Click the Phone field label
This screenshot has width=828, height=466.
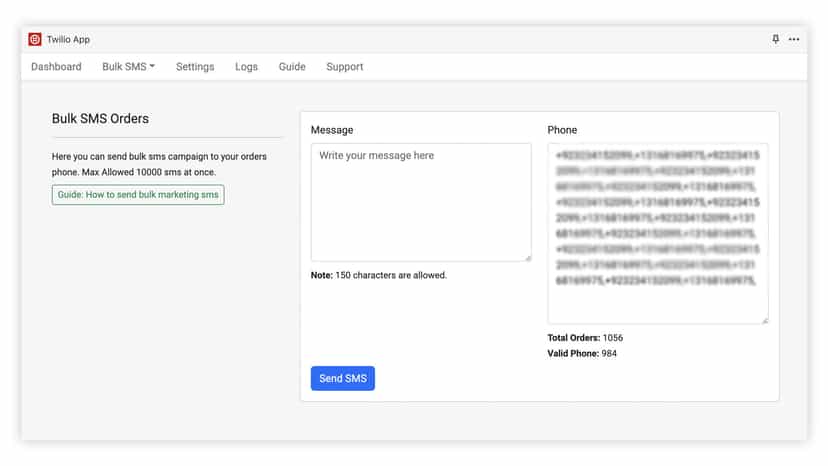[x=562, y=130]
